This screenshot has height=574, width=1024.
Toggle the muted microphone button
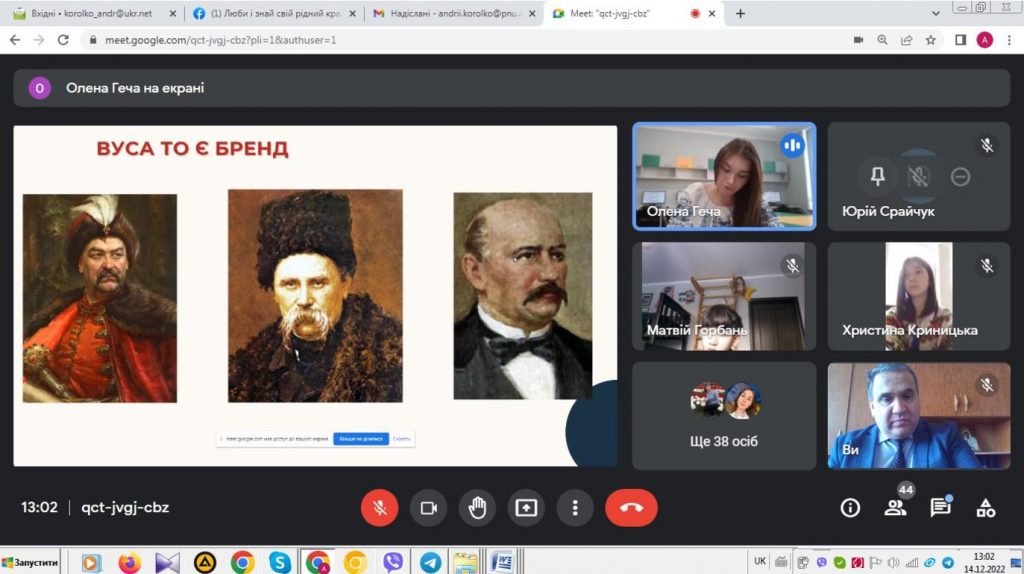[x=380, y=508]
